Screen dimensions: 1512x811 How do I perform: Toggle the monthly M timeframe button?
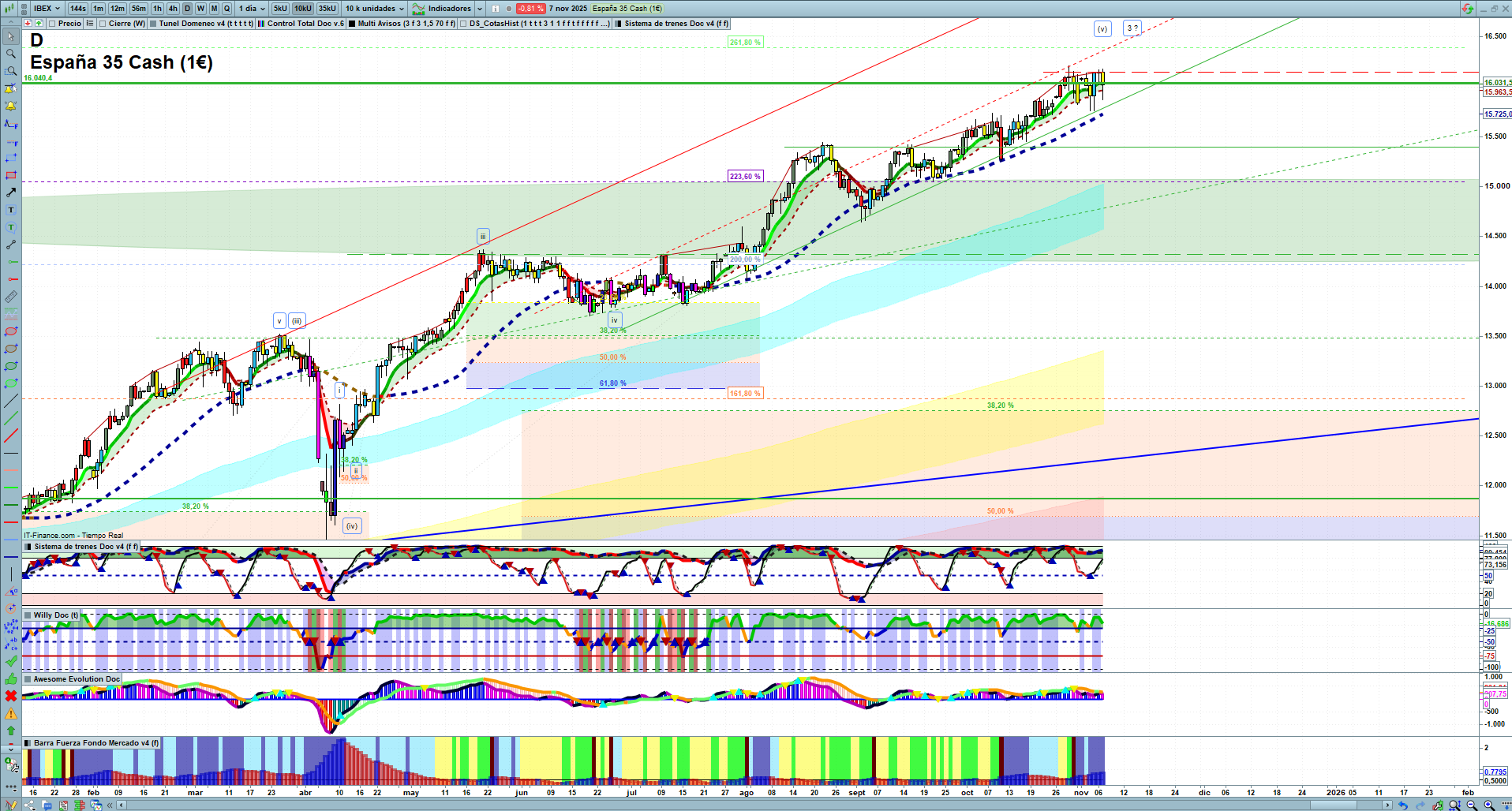point(214,9)
